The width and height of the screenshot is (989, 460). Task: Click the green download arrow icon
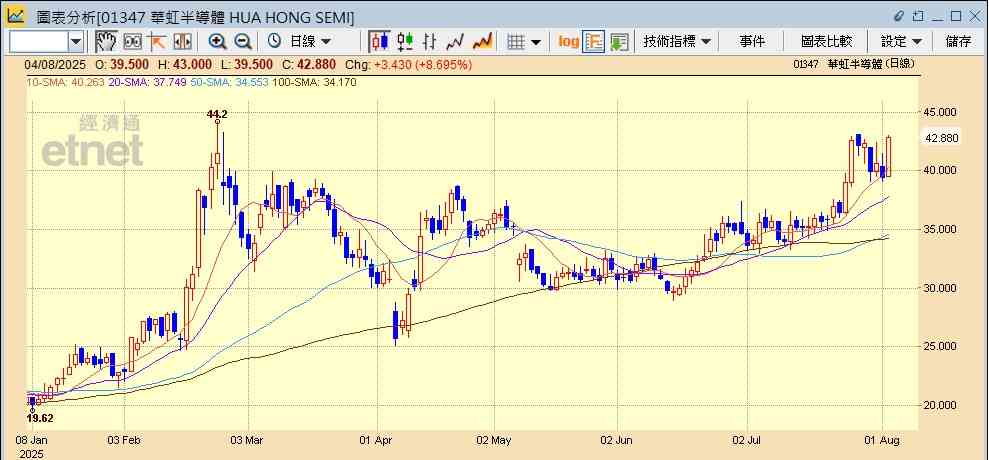(619, 42)
